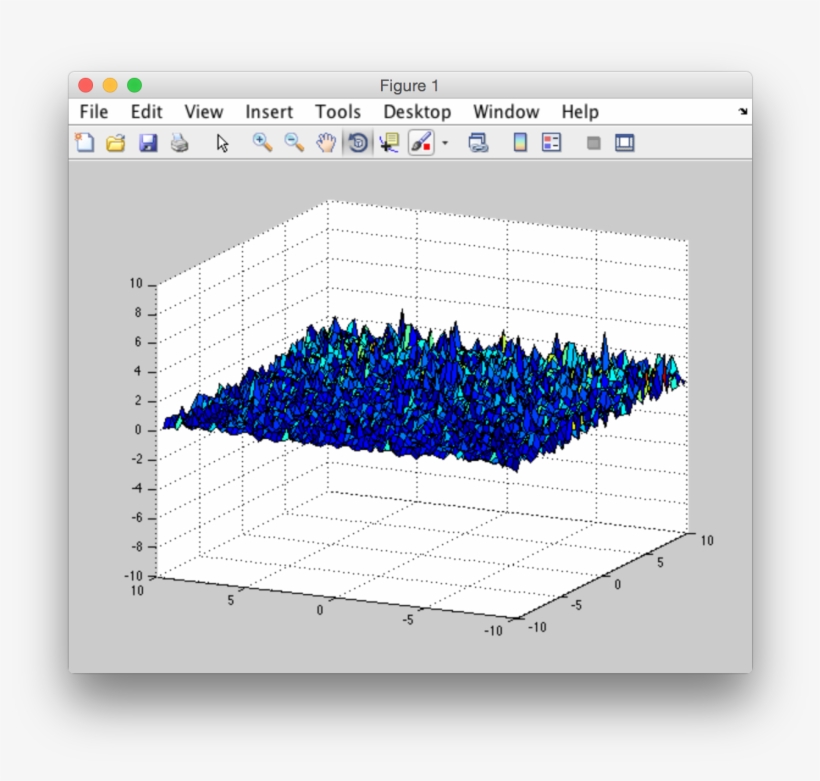Toggle off Rotate 3D mode
The width and height of the screenshot is (820, 781).
[357, 143]
